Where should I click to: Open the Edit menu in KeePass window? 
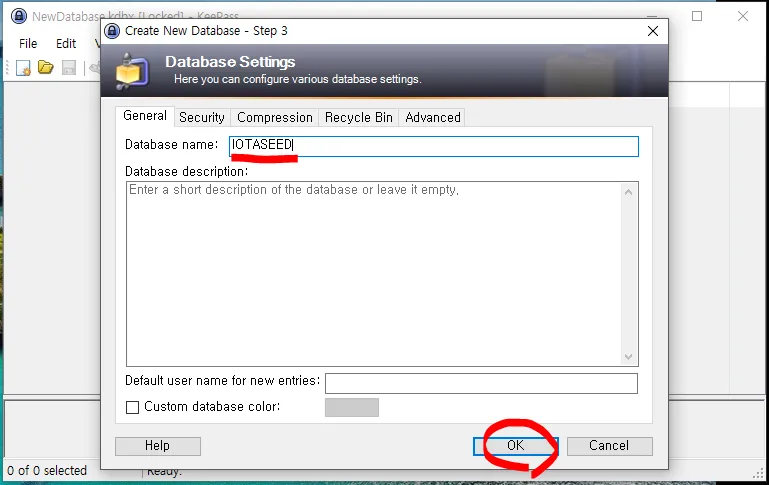66,44
